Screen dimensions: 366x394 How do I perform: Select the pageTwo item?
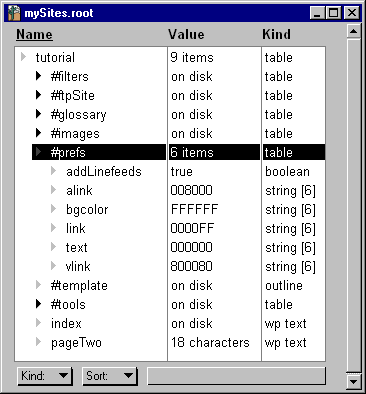coord(76,343)
